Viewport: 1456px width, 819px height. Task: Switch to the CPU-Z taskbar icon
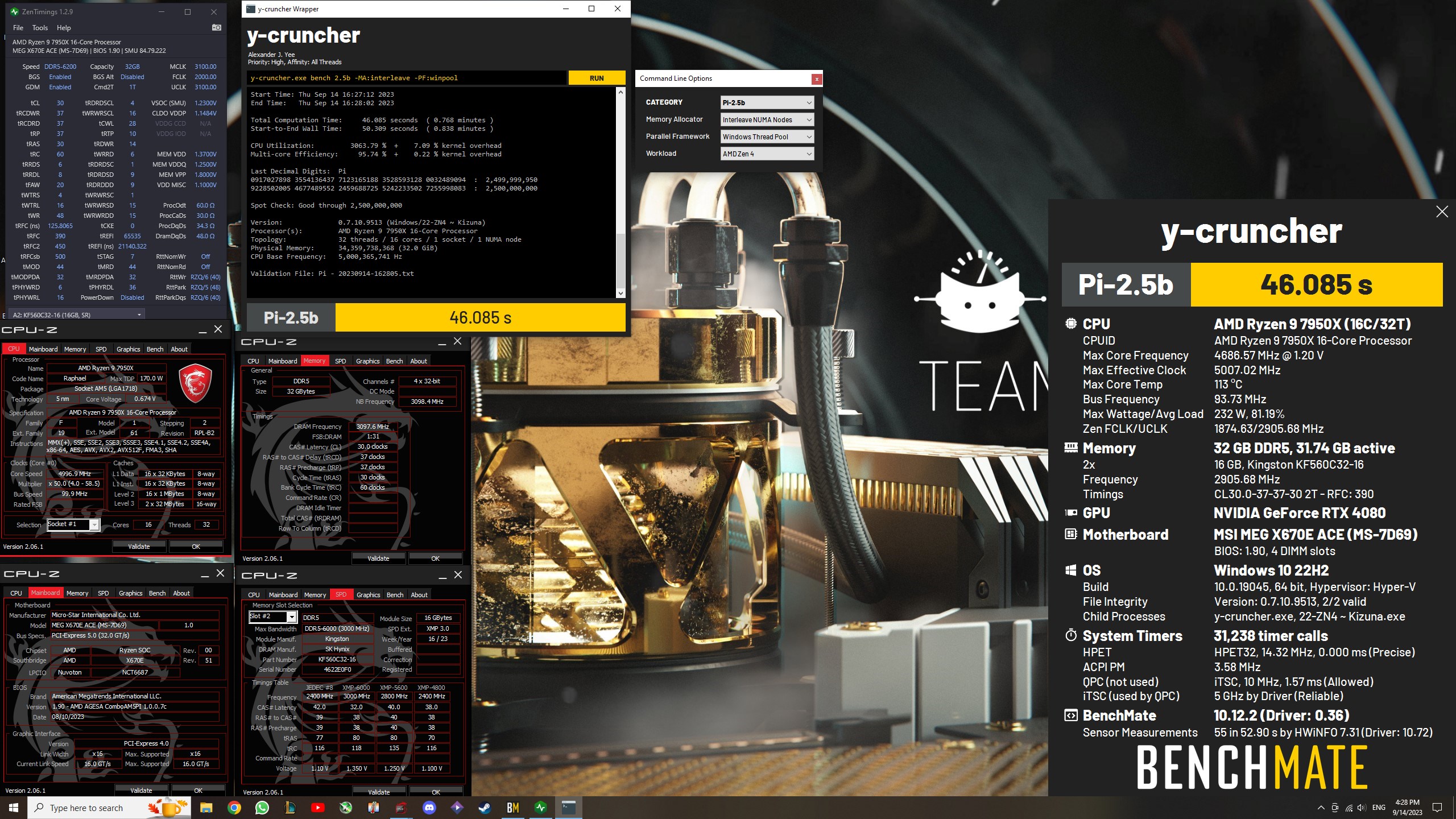pyautogui.click(x=401, y=808)
